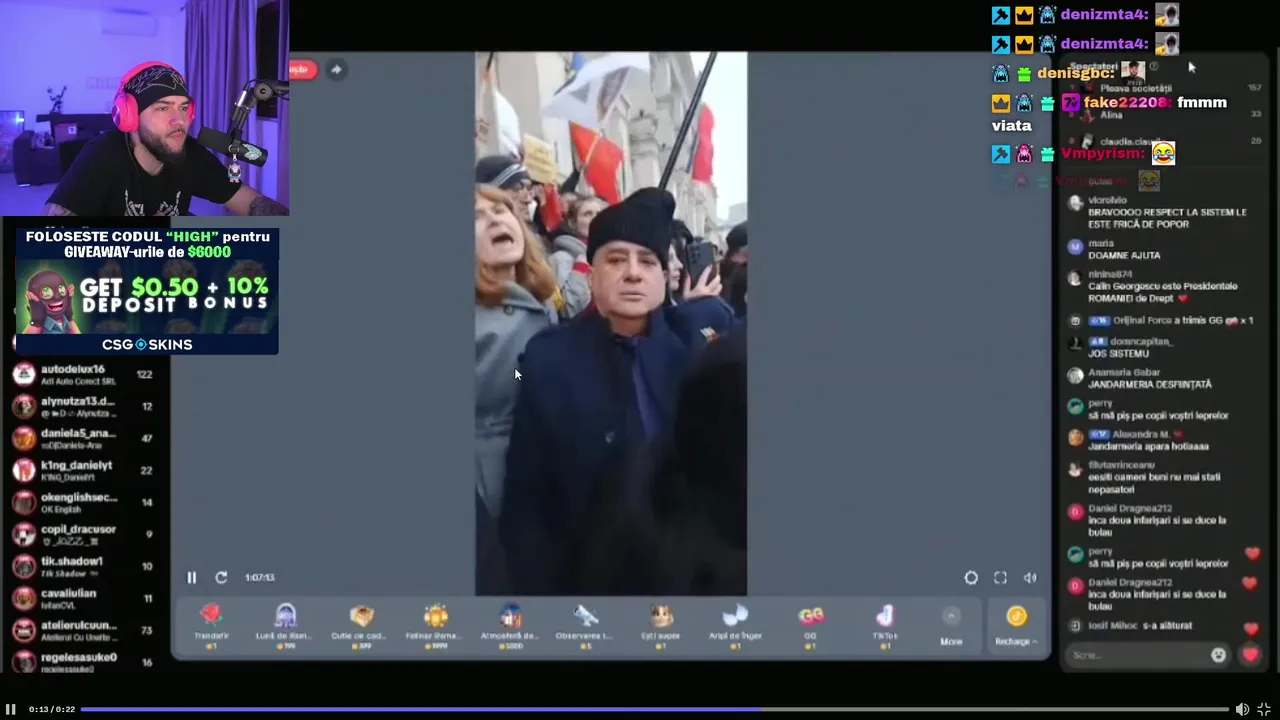The image size is (1280, 720).
Task: Click denisgbc overlay chat avatar
Action: coord(1132,72)
